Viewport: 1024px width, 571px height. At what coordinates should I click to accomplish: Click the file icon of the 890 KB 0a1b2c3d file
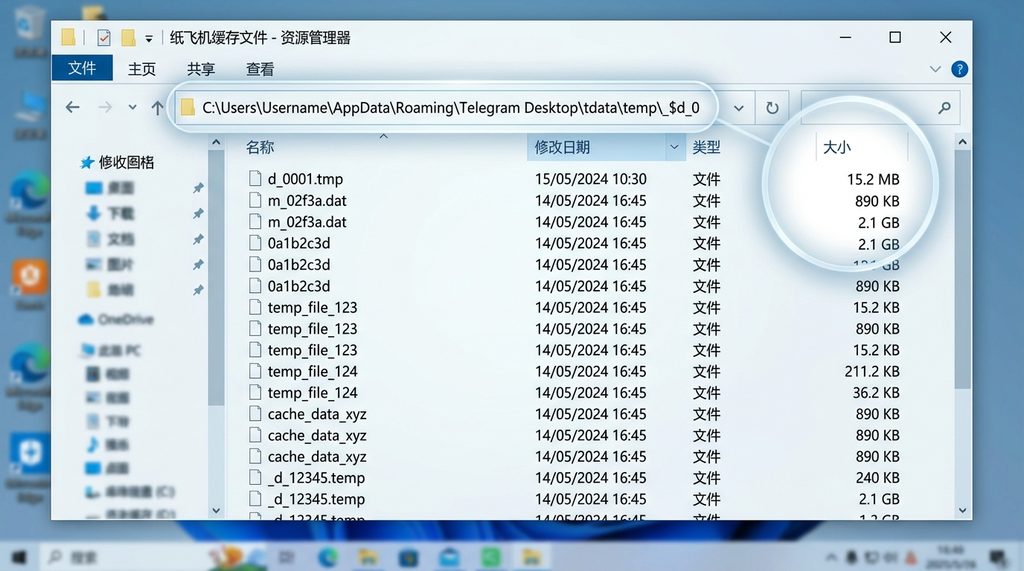tap(255, 286)
